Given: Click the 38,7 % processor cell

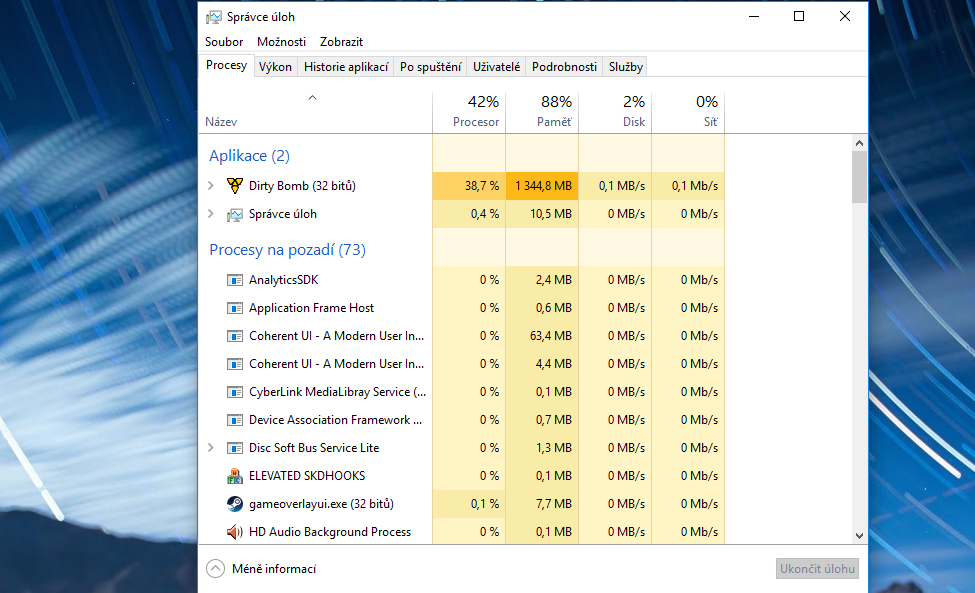Looking at the screenshot, I should point(469,186).
